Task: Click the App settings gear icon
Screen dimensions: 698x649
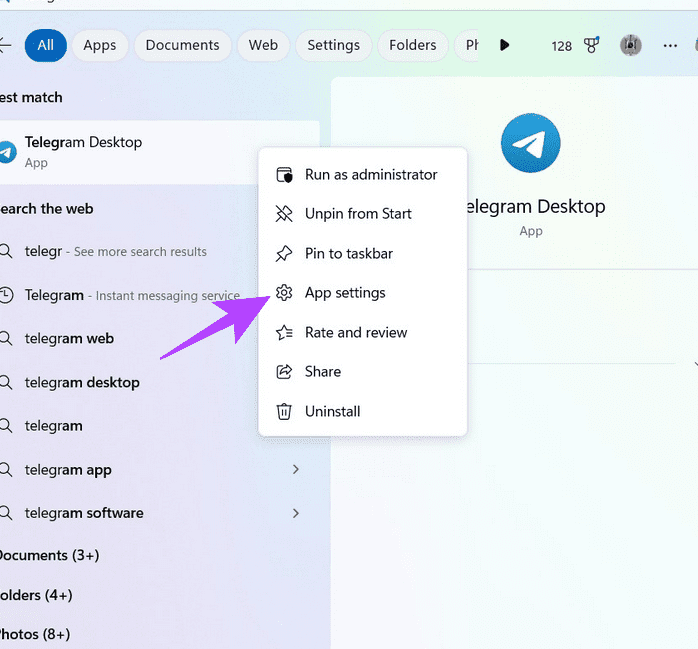Action: [284, 292]
